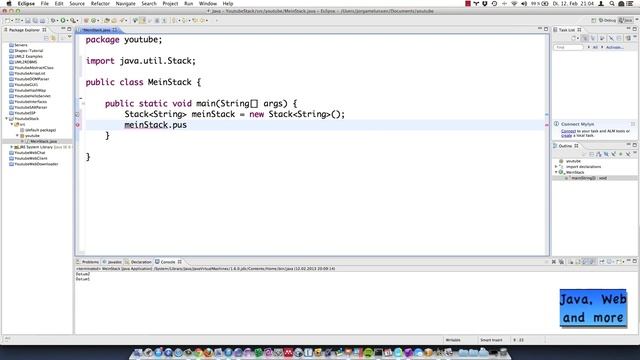Collapse the youtube package node
The width and height of the screenshot is (640, 360).
17,136
